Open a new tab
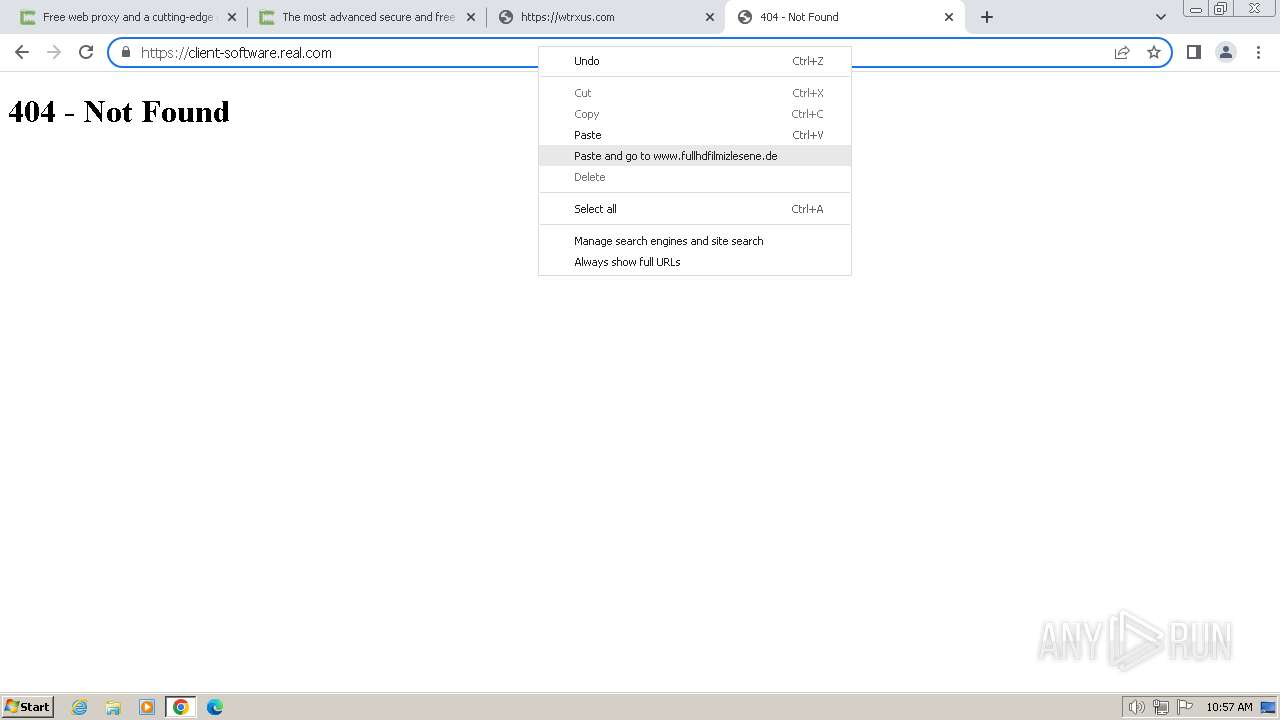 coord(987,17)
